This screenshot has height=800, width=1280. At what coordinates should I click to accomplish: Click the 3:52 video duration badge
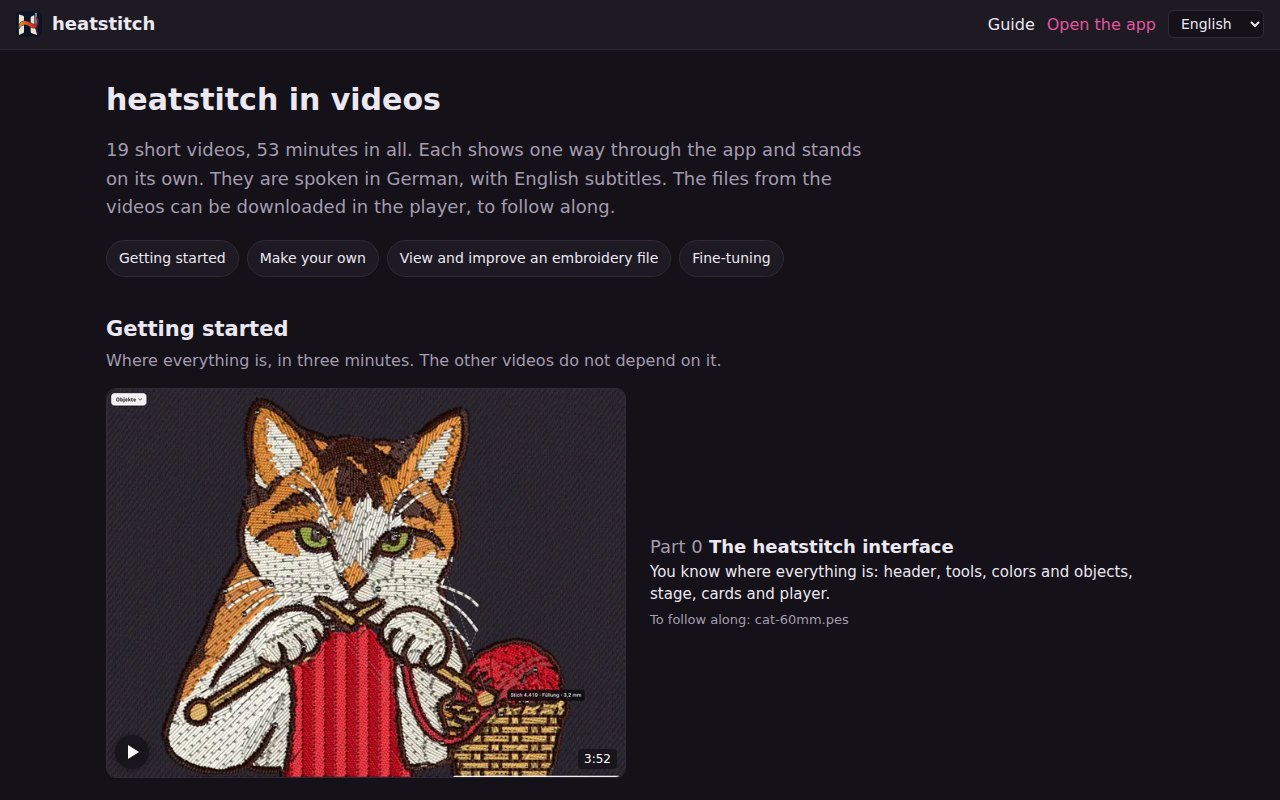(x=597, y=759)
